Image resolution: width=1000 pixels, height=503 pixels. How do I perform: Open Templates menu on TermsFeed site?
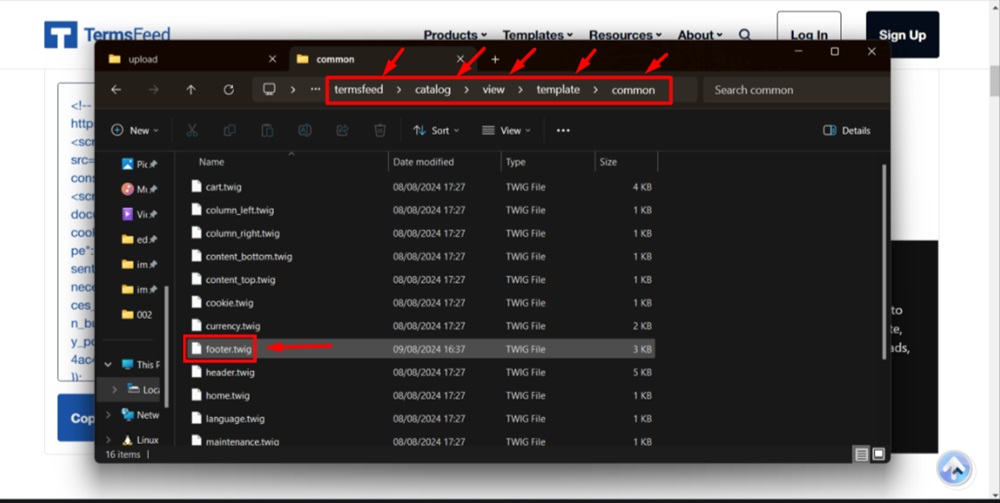(x=537, y=34)
